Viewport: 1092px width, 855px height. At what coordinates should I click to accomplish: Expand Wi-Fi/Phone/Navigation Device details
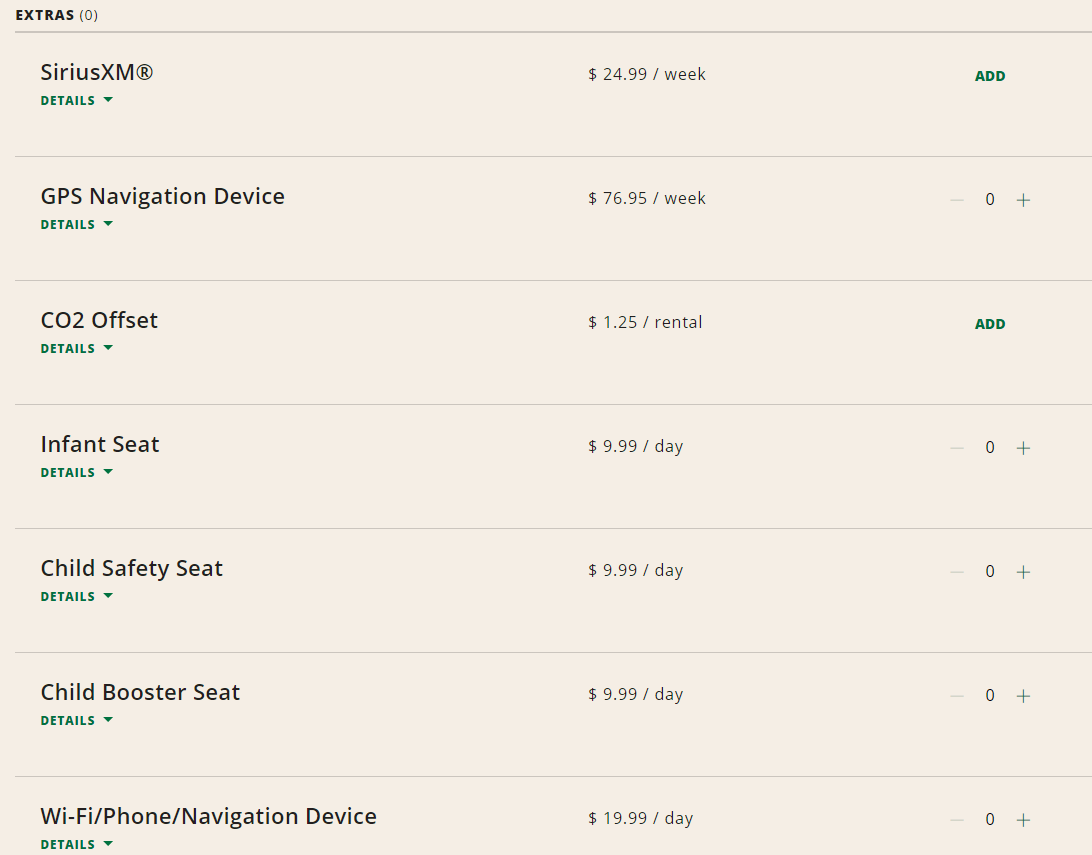coord(77,845)
